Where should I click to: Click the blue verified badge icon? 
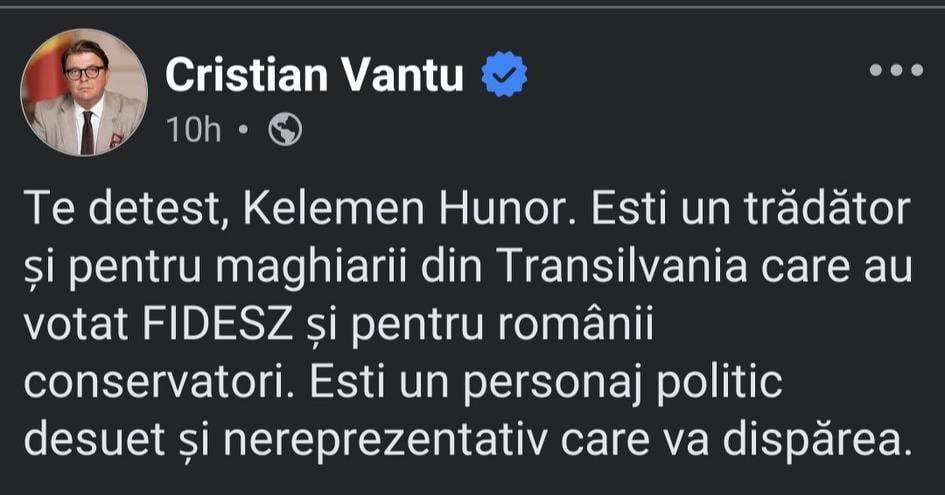(504, 75)
